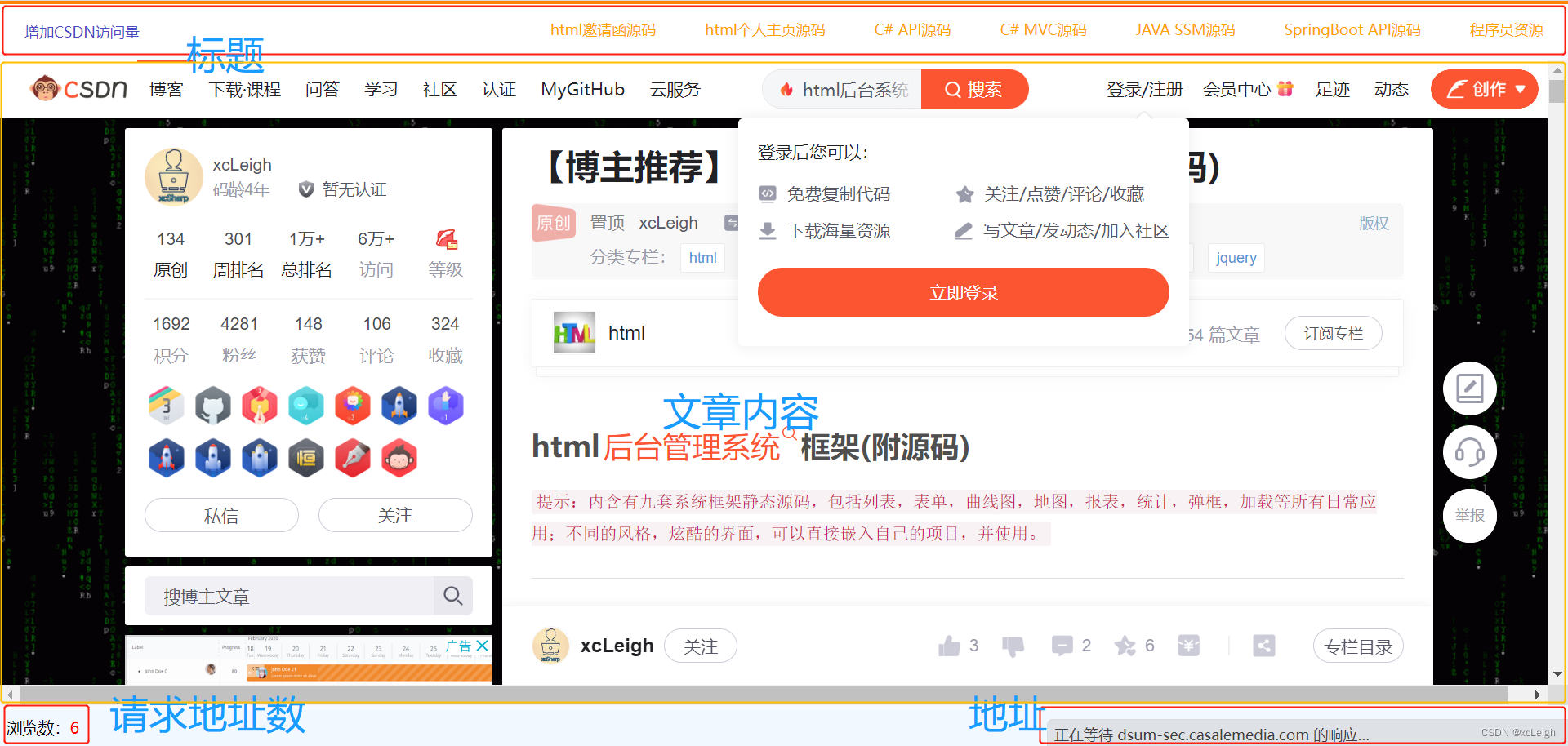Toggle the thumbs-up like on the article
This screenshot has width=1568, height=746.
tap(950, 645)
